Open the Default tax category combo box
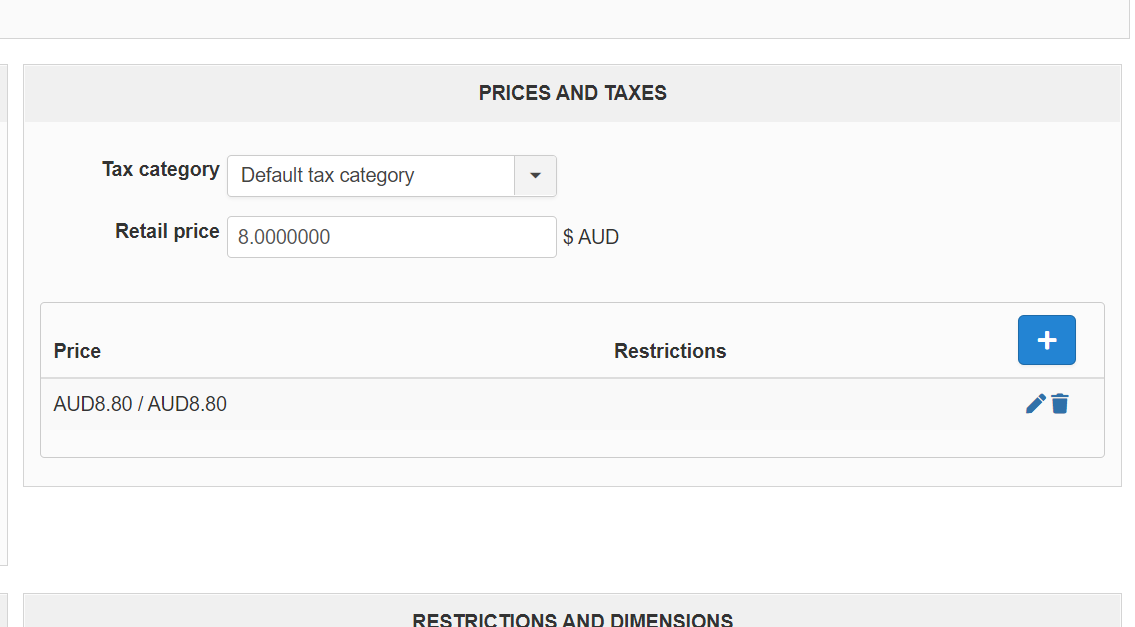Viewport: 1135px width, 627px height. [371, 176]
